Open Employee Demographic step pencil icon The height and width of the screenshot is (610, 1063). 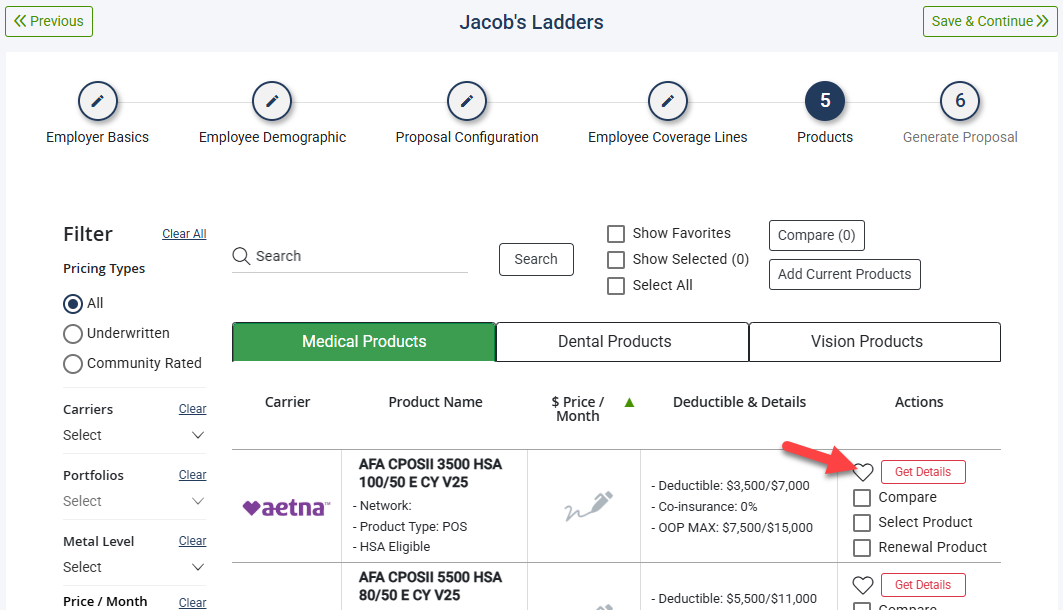(272, 101)
